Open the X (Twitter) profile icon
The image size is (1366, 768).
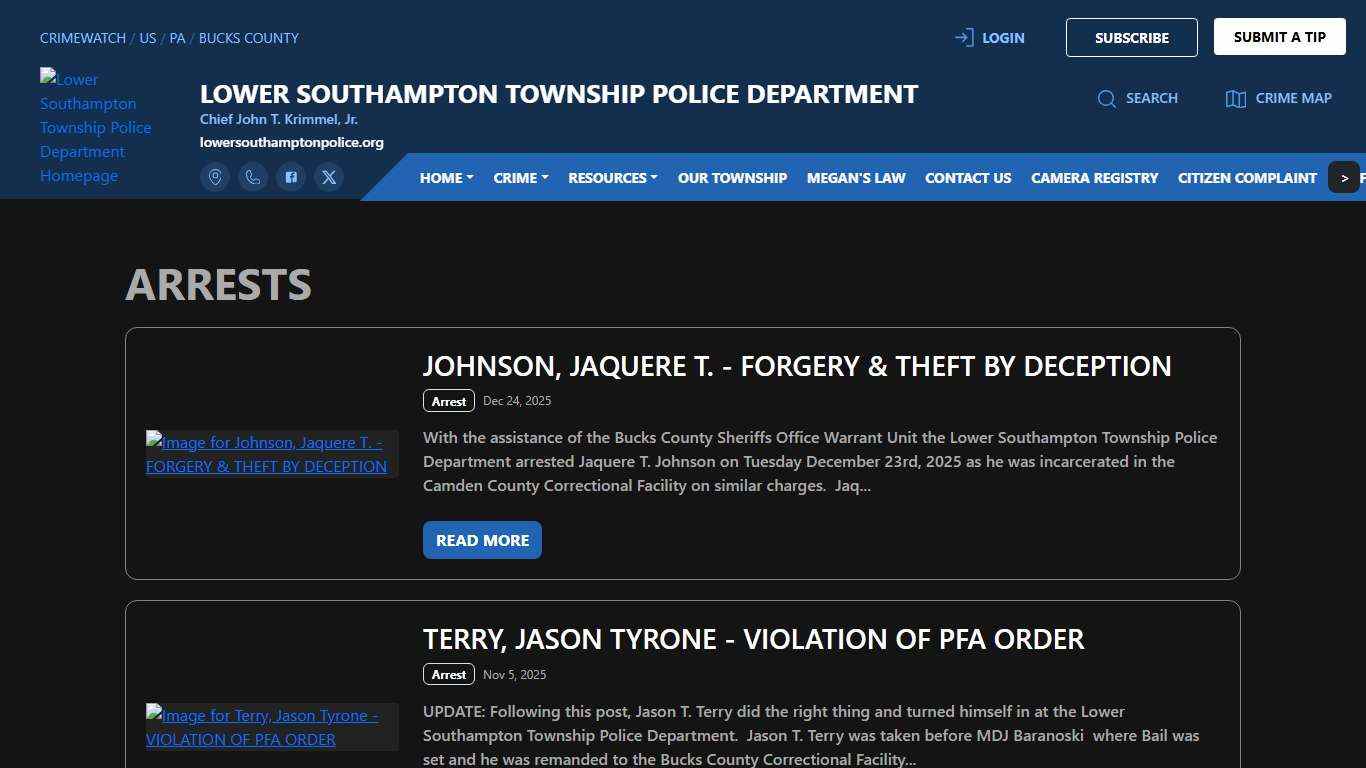(x=329, y=177)
